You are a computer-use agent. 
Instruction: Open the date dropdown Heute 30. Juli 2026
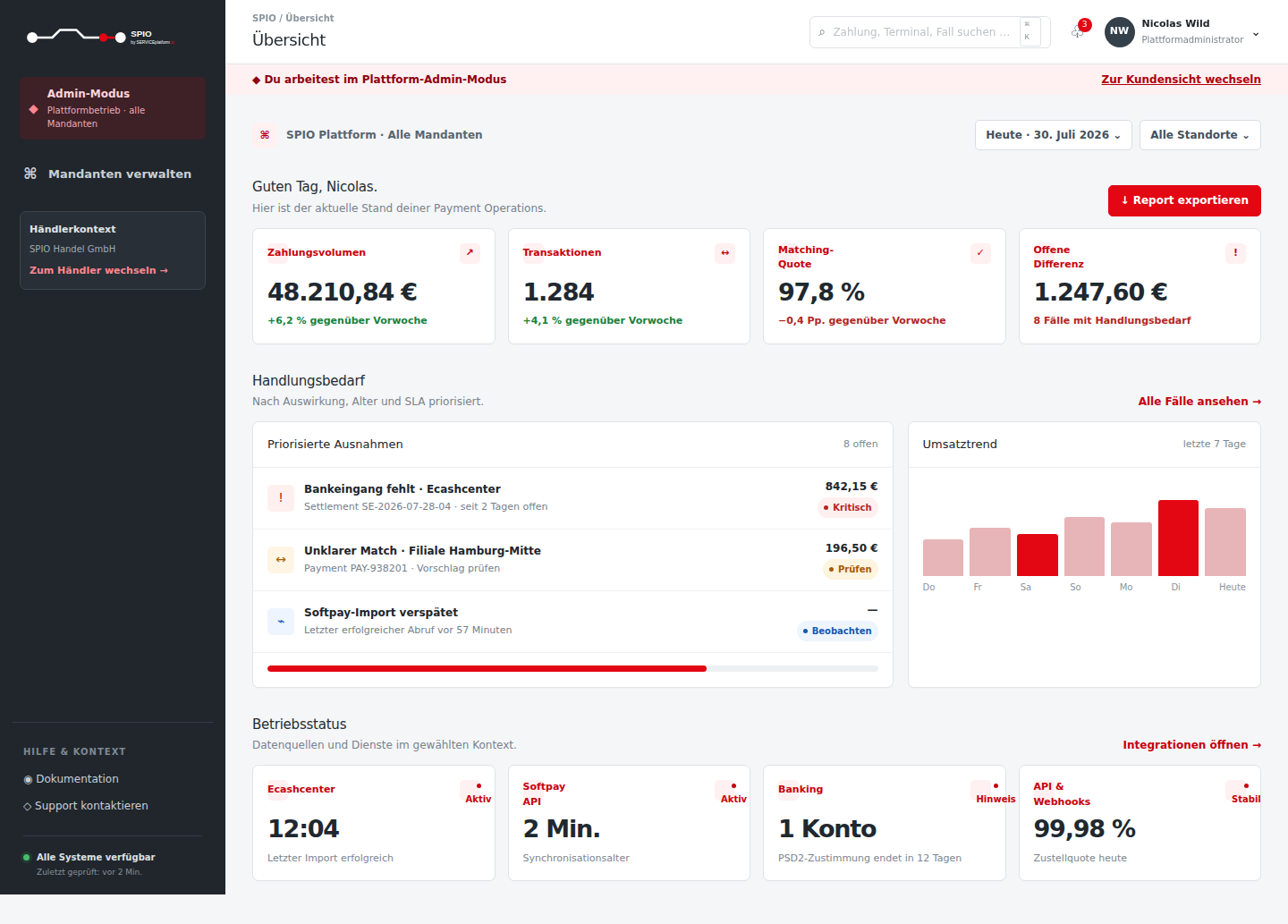[x=1053, y=135]
